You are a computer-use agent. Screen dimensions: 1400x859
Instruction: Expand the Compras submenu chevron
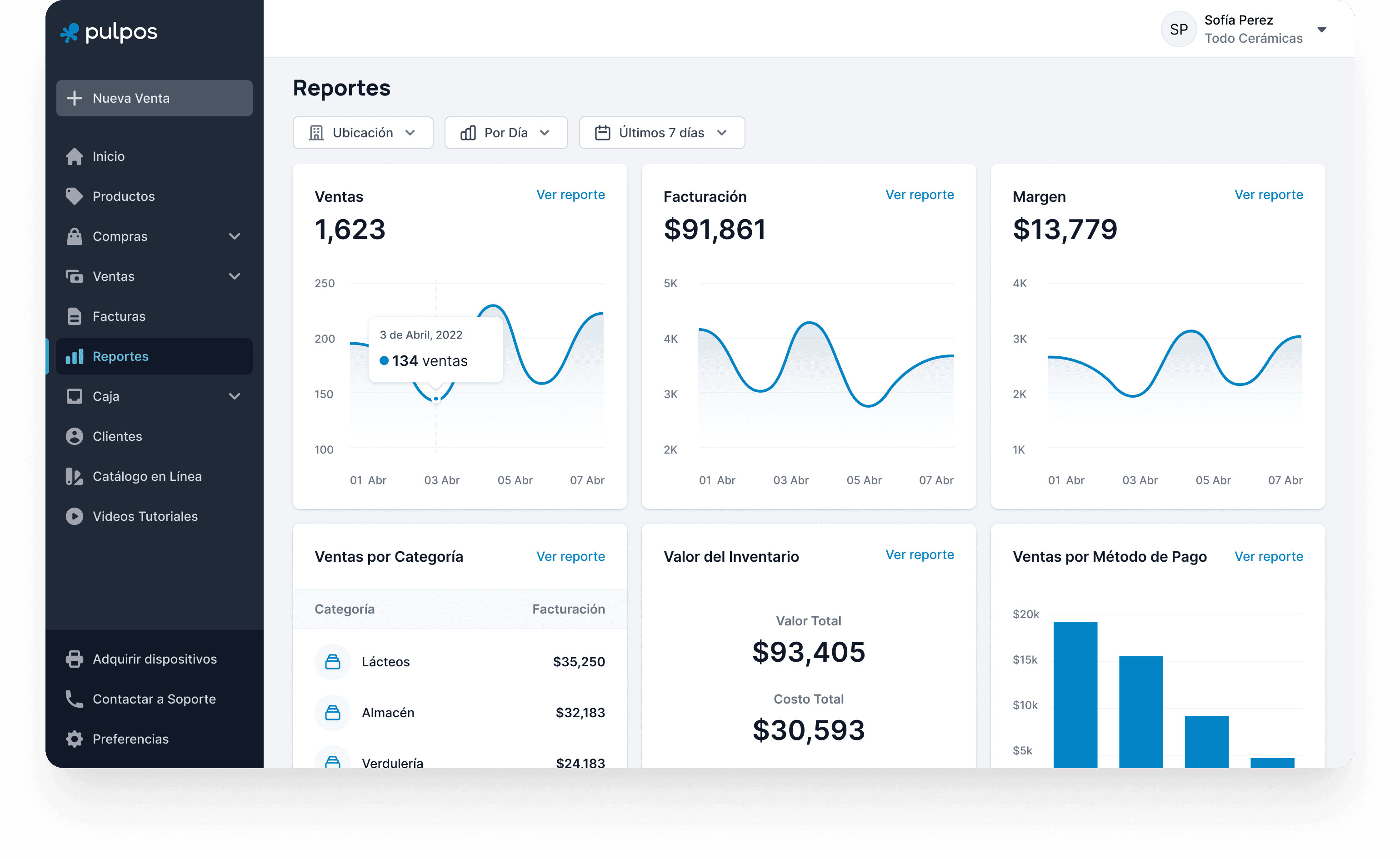[x=235, y=236]
